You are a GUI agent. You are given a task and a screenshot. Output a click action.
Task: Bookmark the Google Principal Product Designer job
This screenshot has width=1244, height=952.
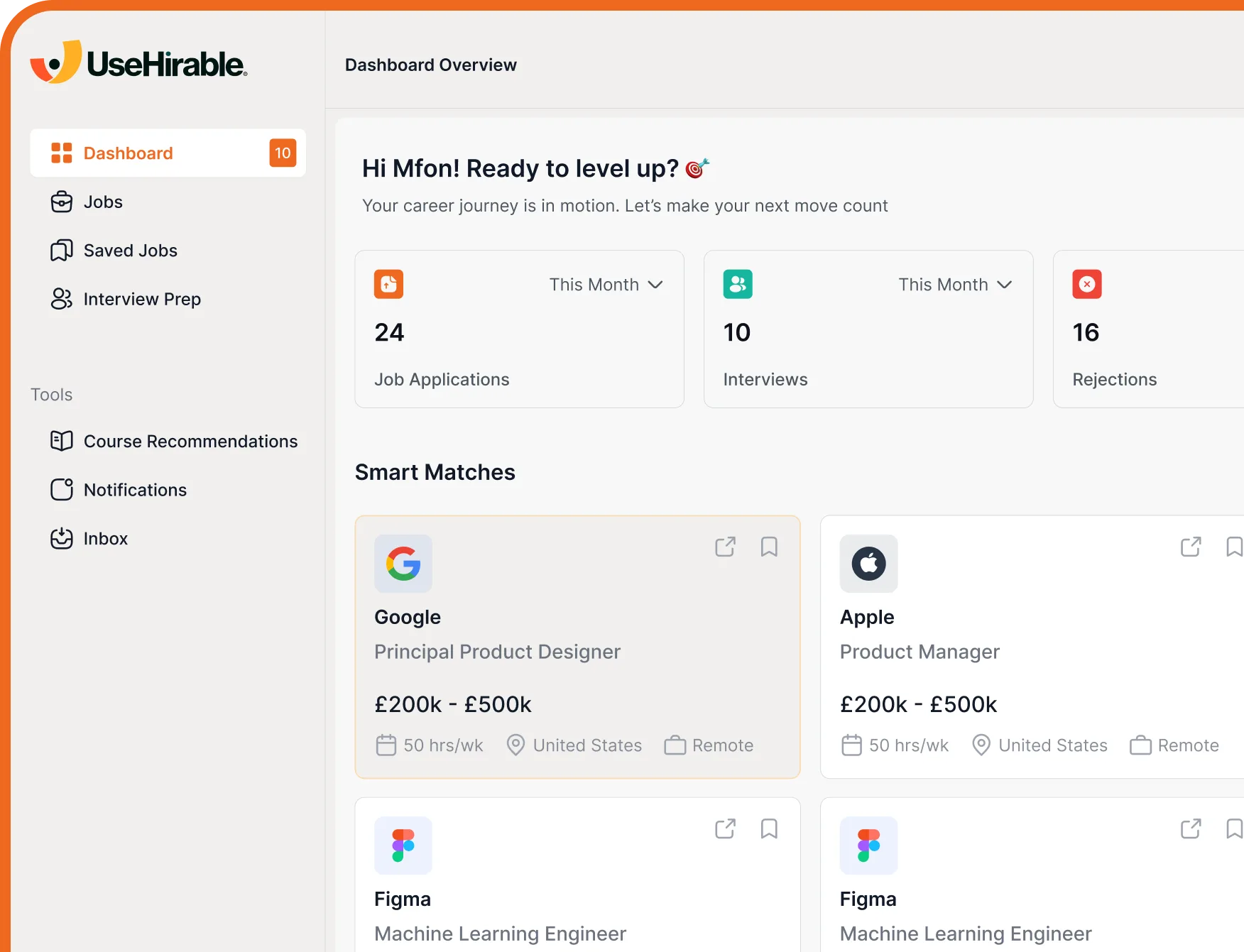pyautogui.click(x=769, y=547)
